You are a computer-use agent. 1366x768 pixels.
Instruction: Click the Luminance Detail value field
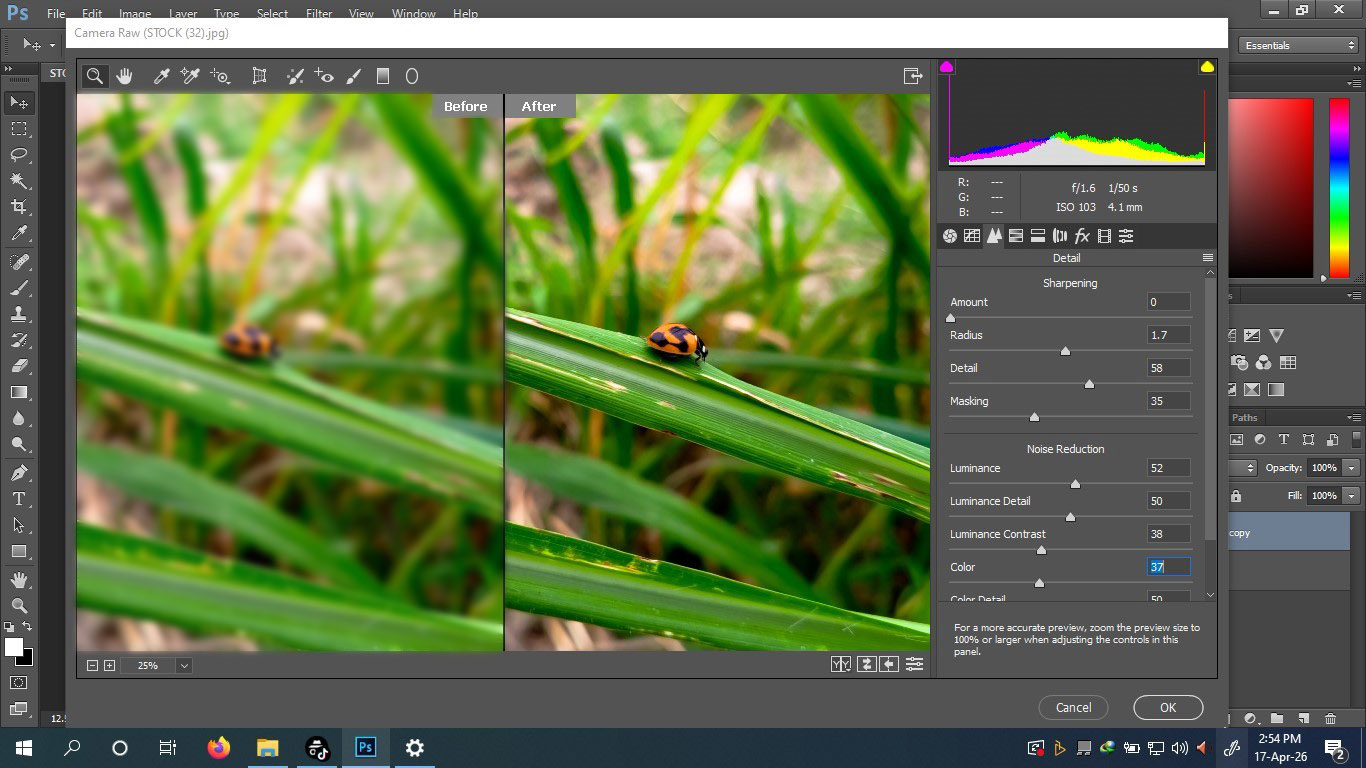tap(1168, 501)
